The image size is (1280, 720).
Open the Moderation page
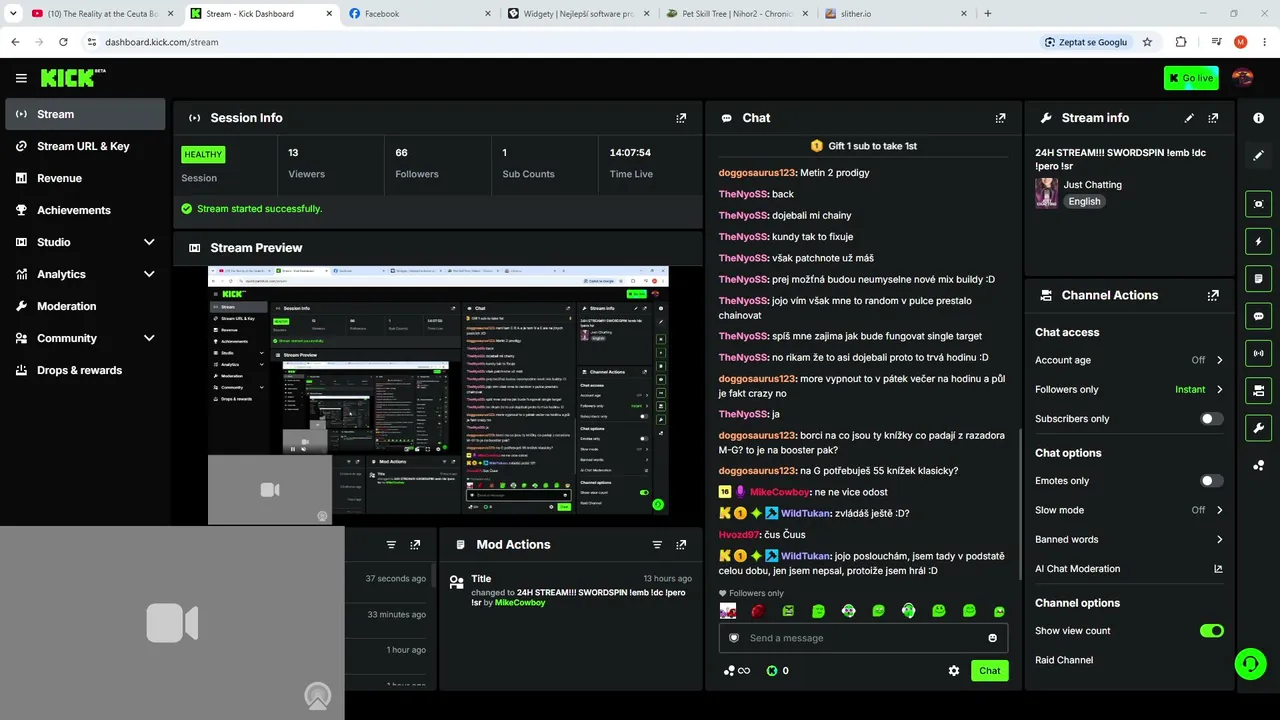(x=85, y=306)
